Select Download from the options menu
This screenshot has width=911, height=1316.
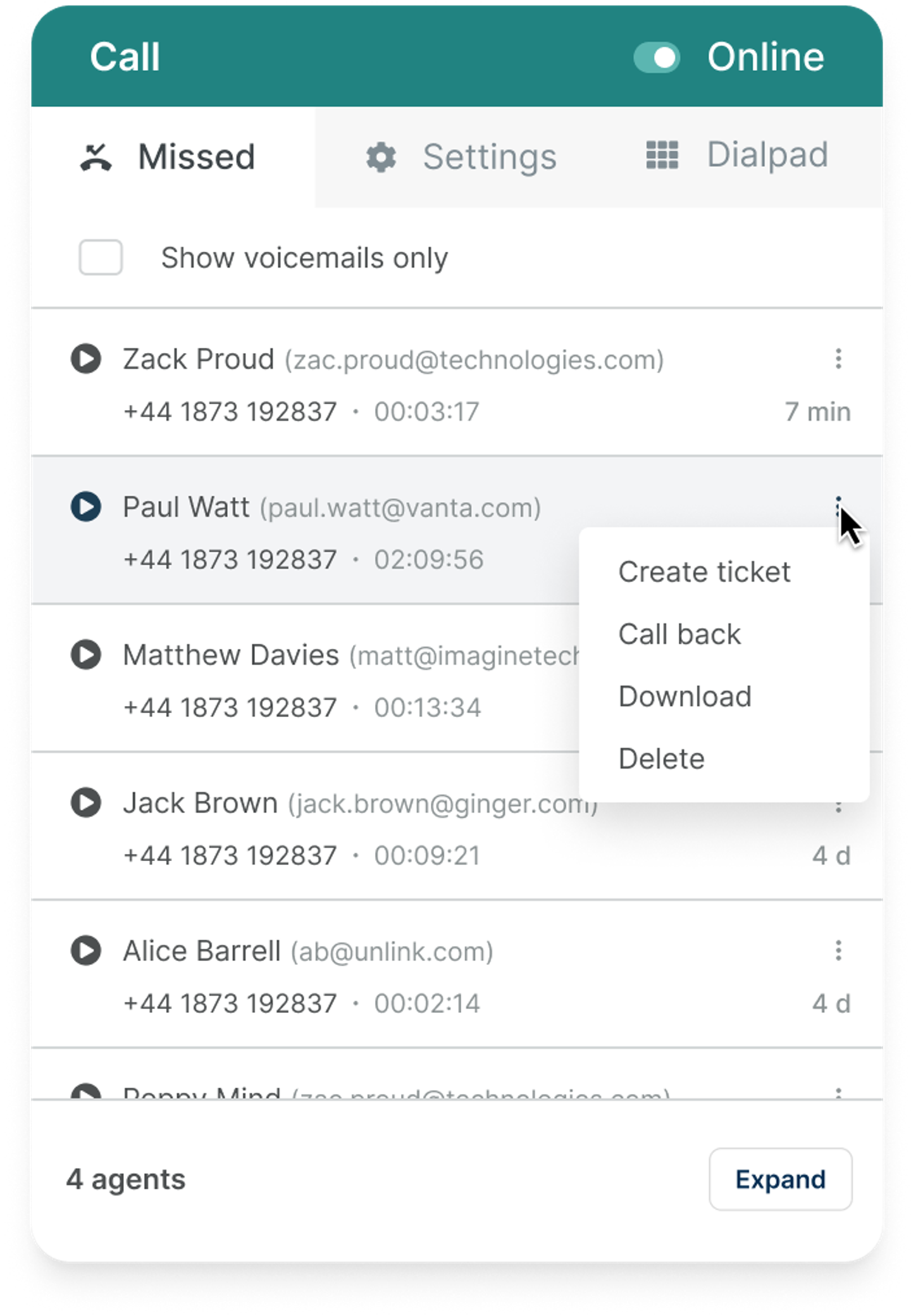[x=685, y=697]
